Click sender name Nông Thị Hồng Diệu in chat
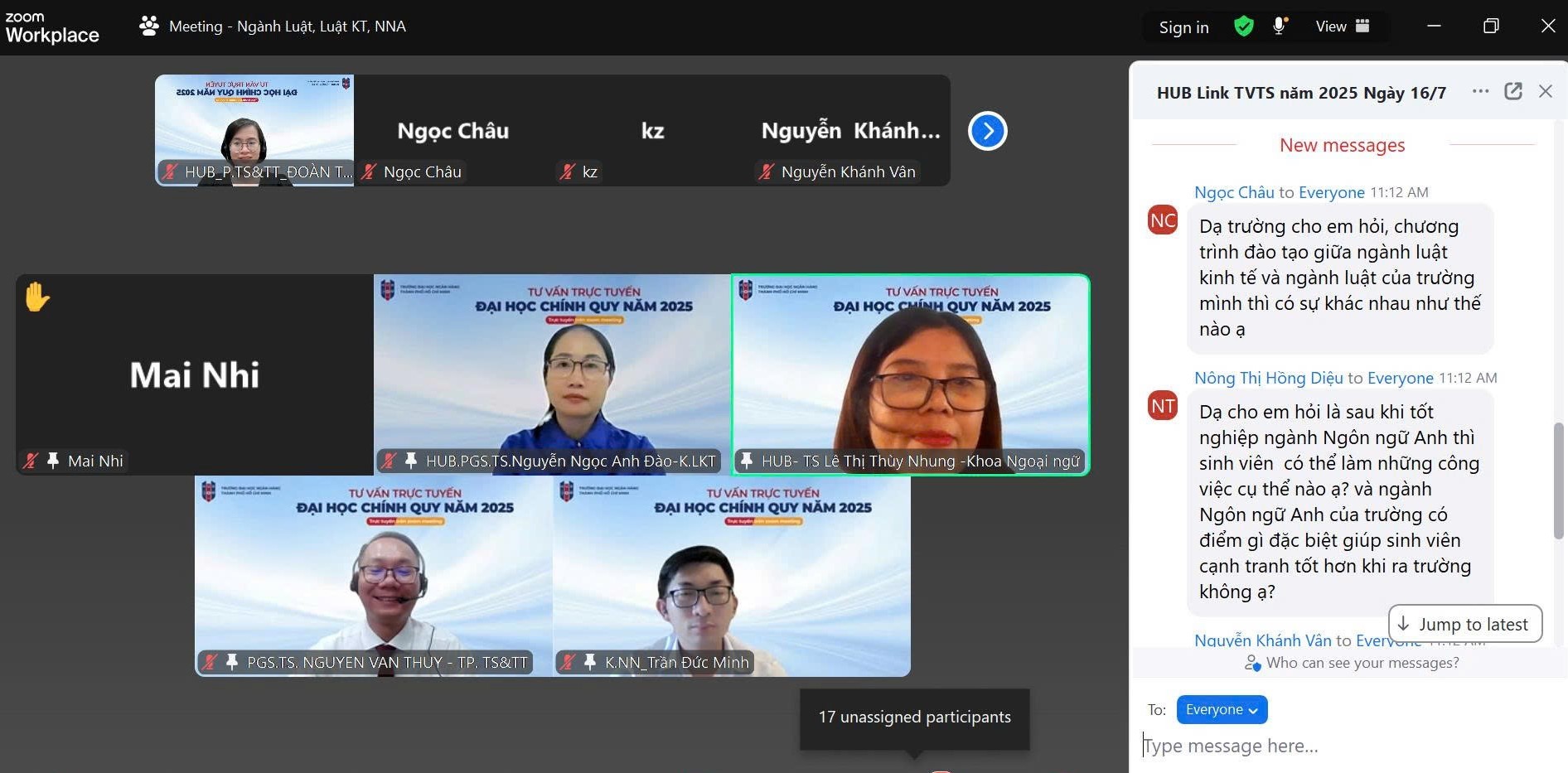Screen dimensions: 1568x773 (x=1268, y=378)
